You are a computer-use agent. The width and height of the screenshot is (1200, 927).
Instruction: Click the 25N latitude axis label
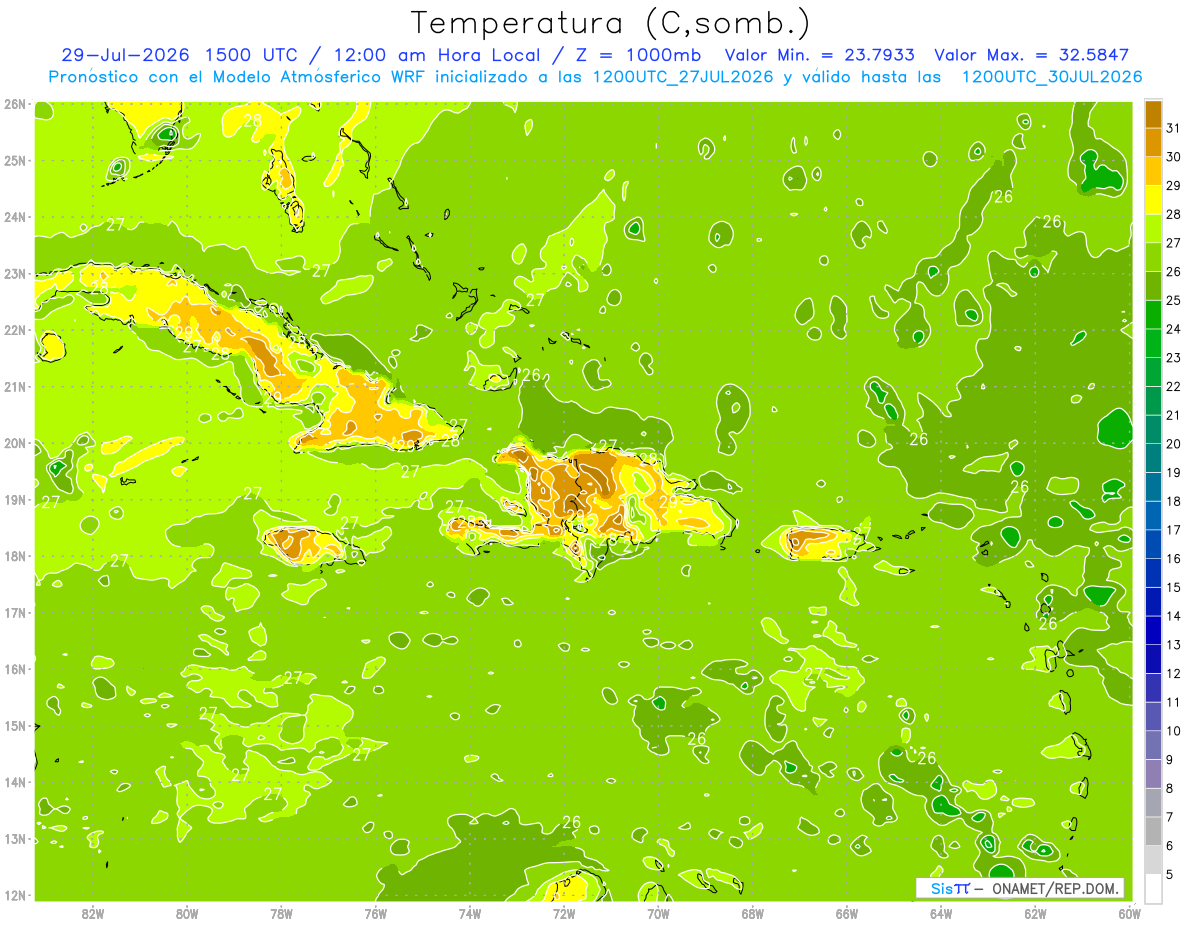pyautogui.click(x=14, y=160)
